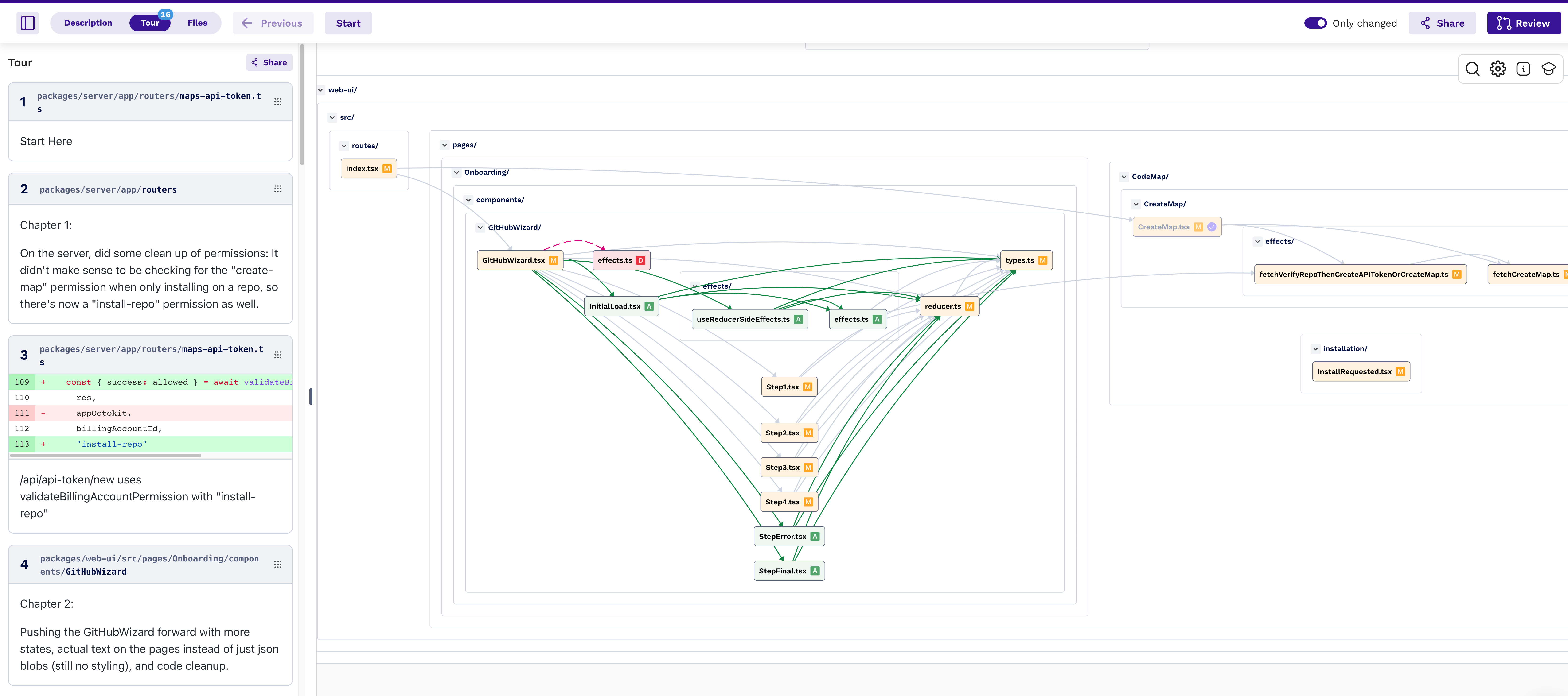
Task: Open search with magnifier icon
Action: click(x=1472, y=69)
